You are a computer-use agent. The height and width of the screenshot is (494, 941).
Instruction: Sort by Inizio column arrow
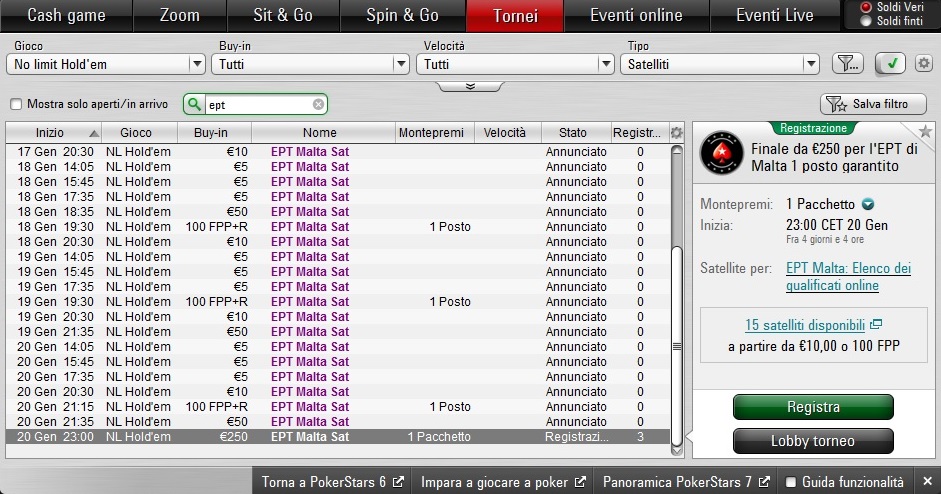tap(94, 133)
